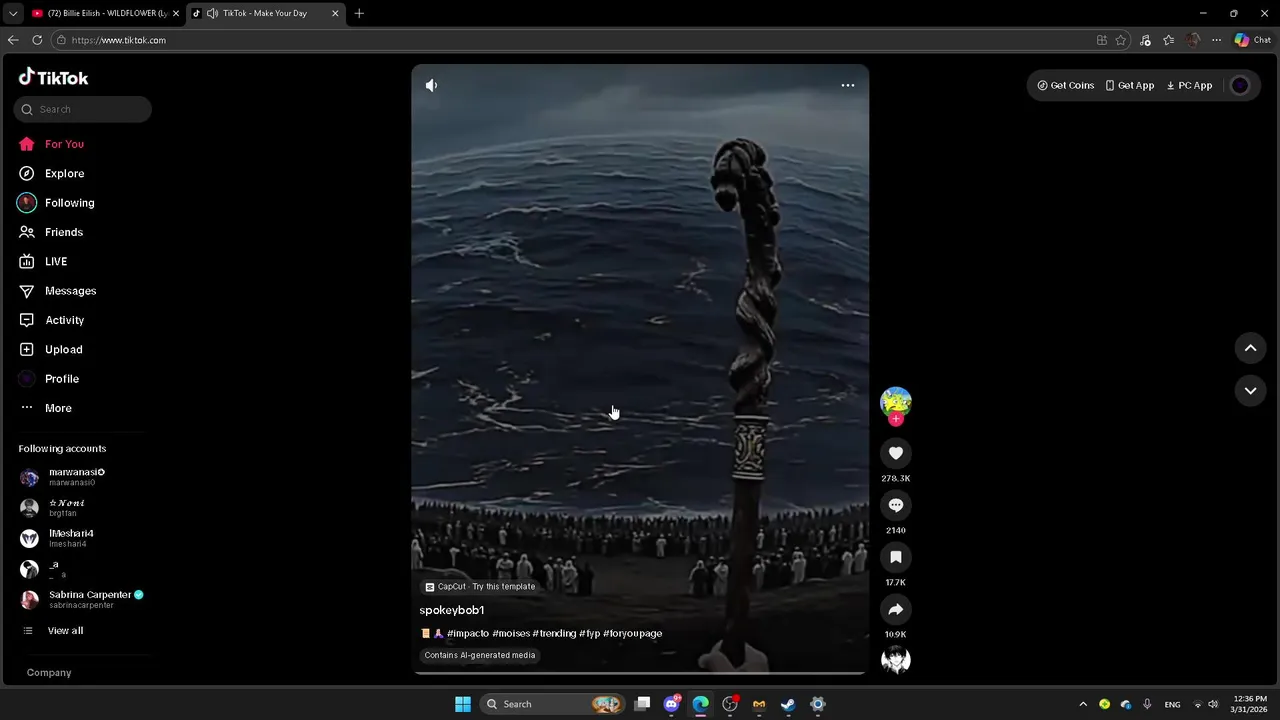
Task: Open the _a following account
Action: click(x=42, y=569)
